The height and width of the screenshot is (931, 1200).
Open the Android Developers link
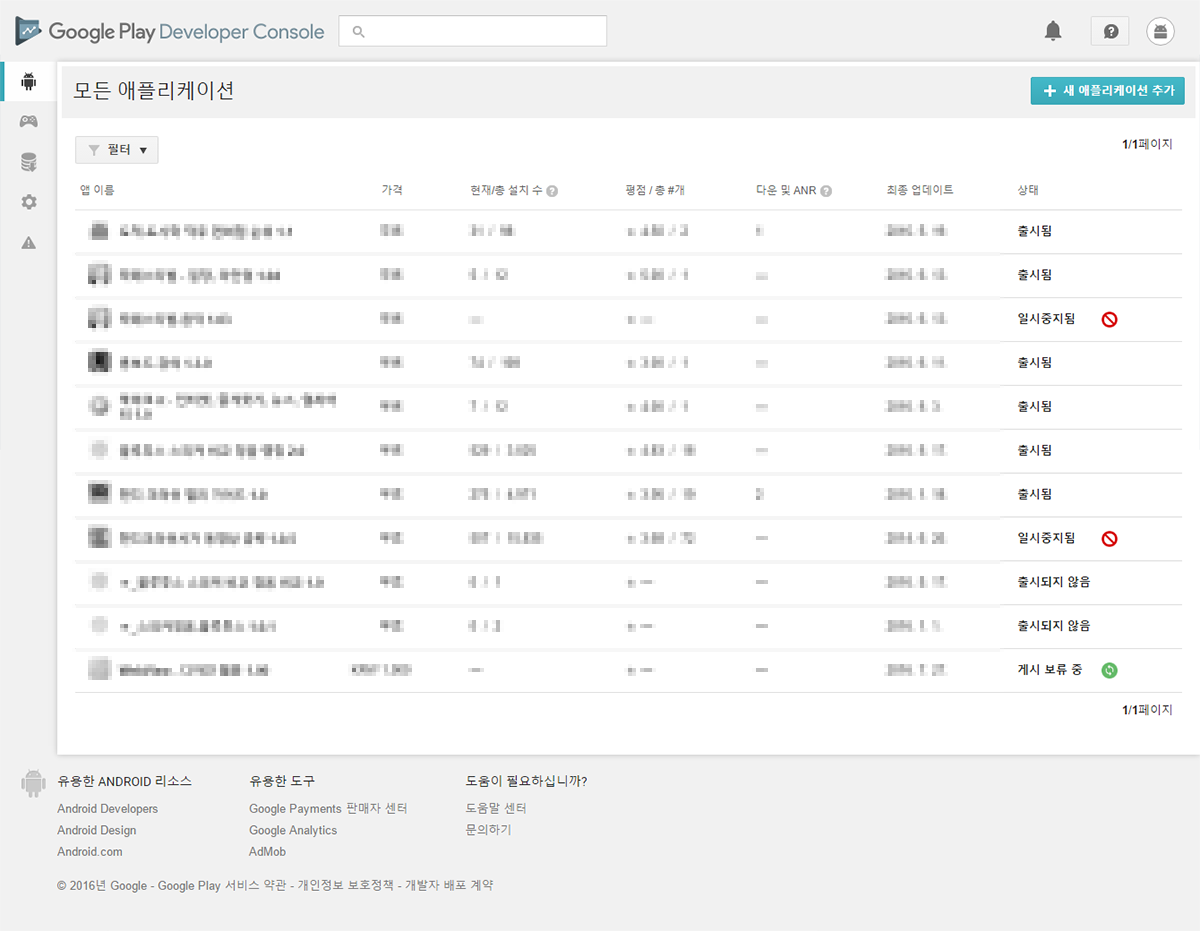coord(107,808)
